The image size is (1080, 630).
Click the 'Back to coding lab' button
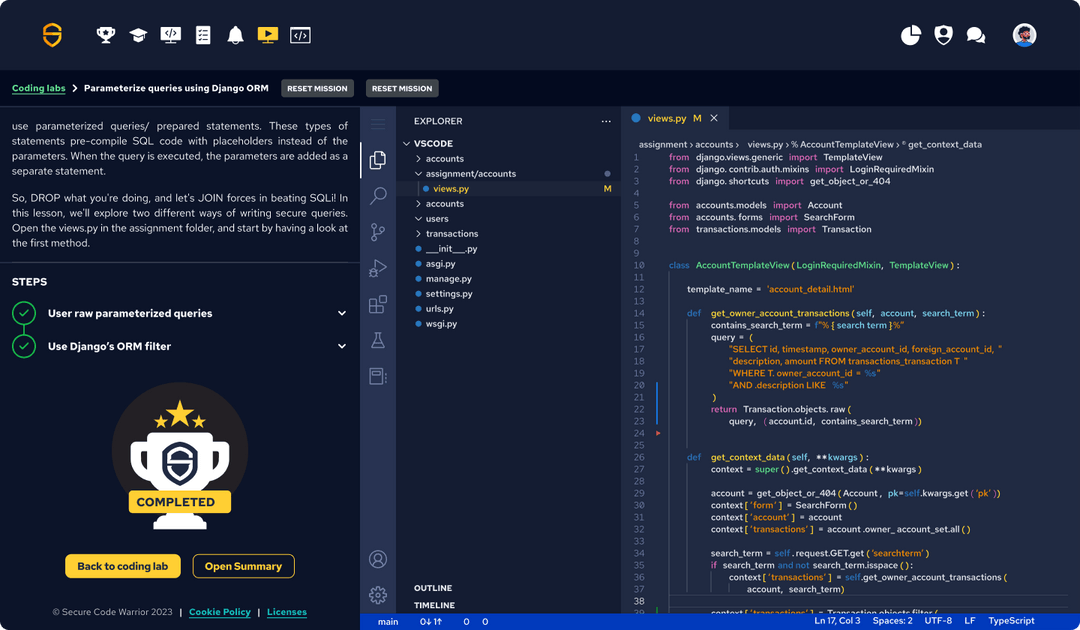(122, 566)
